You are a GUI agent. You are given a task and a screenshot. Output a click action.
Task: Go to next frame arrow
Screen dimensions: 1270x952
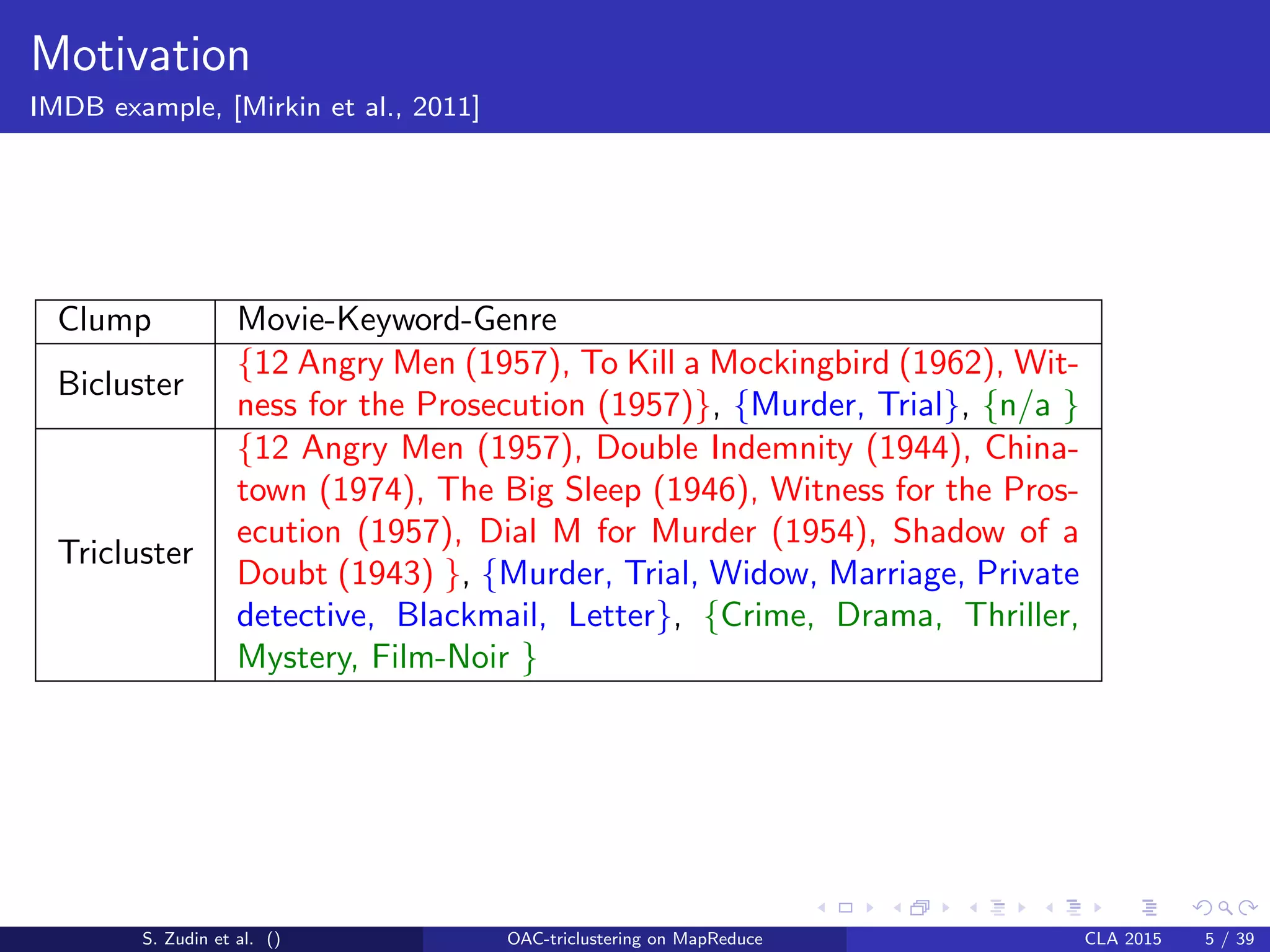tap(946, 908)
